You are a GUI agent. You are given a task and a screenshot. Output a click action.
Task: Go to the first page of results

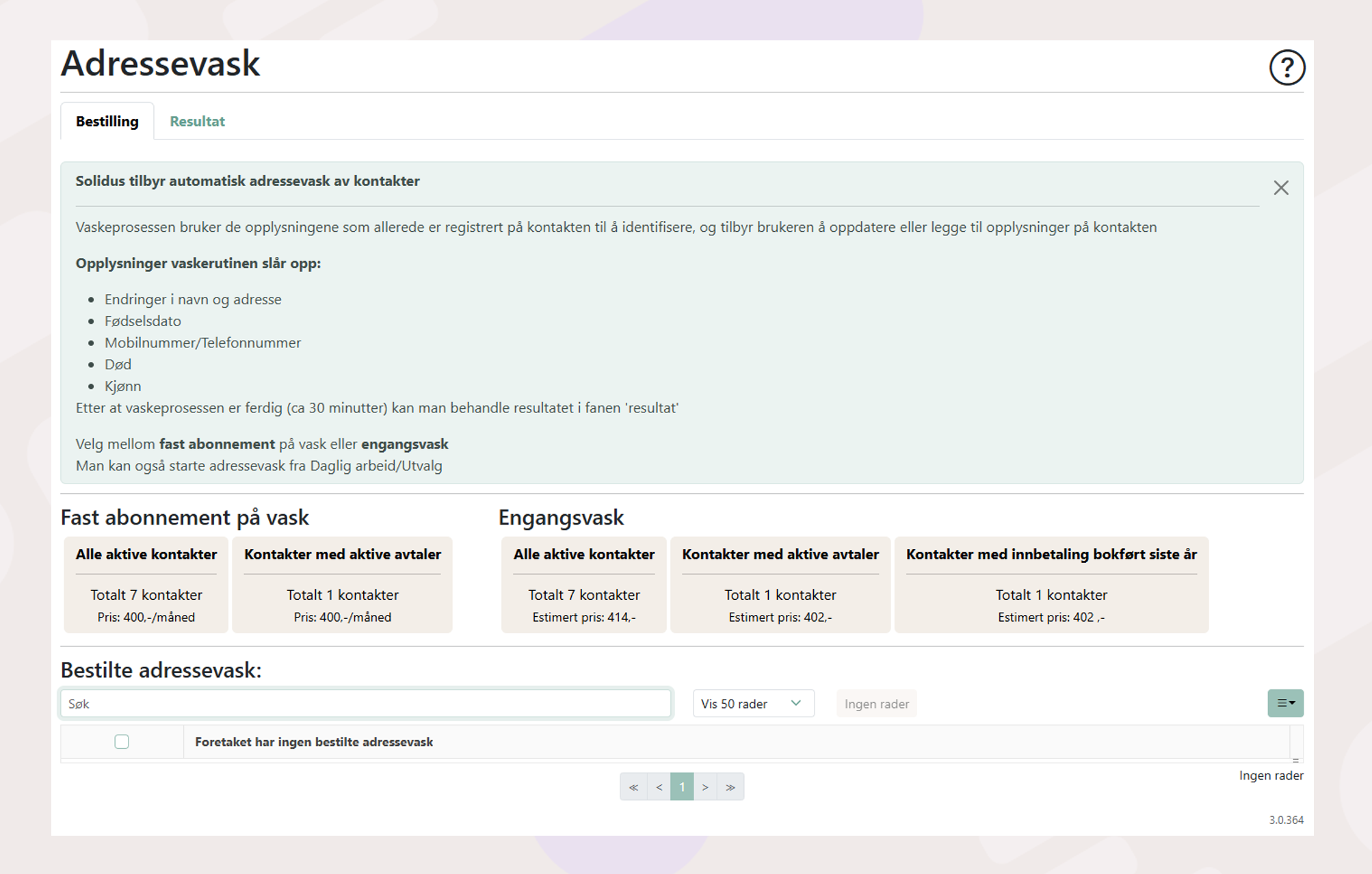(x=633, y=787)
